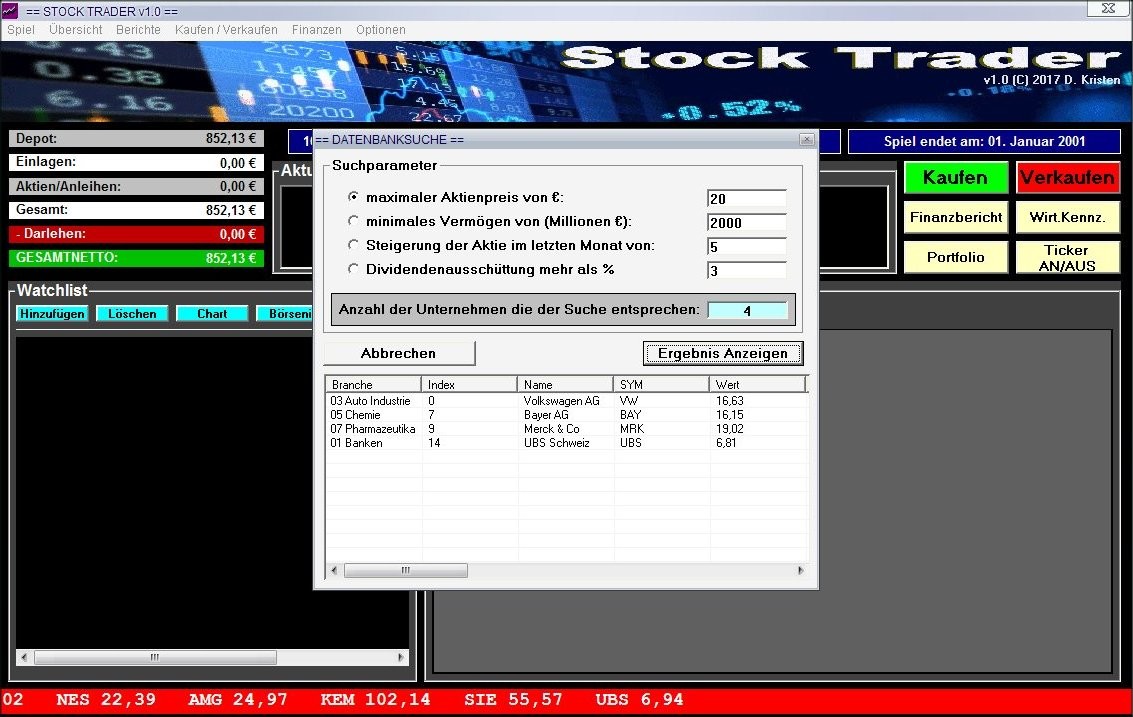The width and height of the screenshot is (1133, 717).
Task: Click the Stock Trader icon in title bar
Action: (x=10, y=11)
